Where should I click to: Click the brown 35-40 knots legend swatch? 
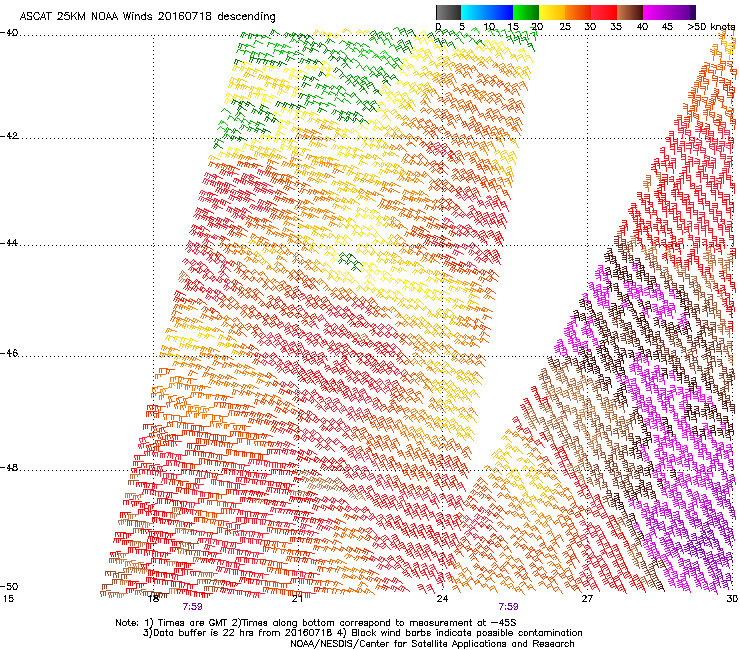pyautogui.click(x=630, y=12)
